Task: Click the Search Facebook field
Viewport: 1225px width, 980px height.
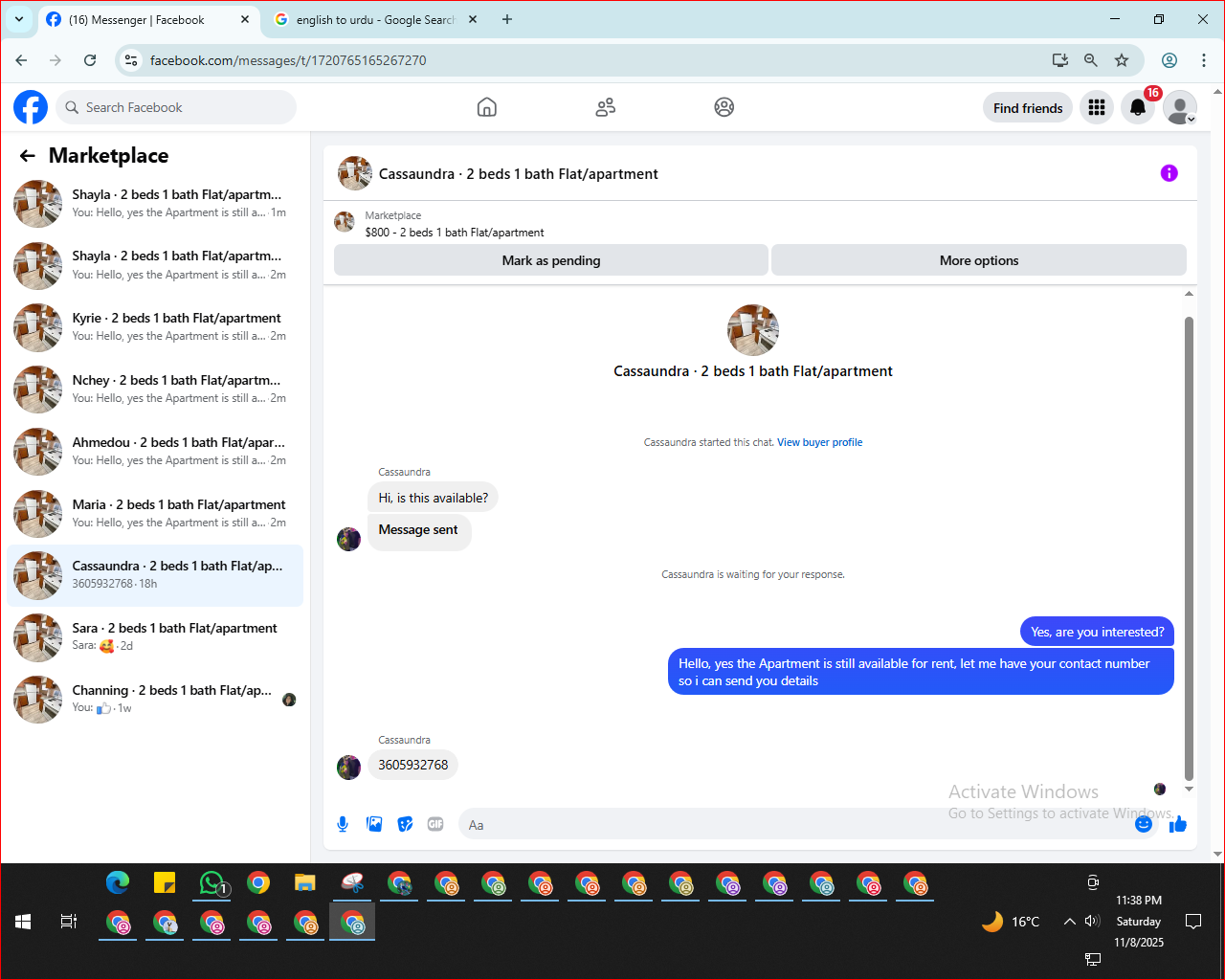Action: tap(176, 107)
